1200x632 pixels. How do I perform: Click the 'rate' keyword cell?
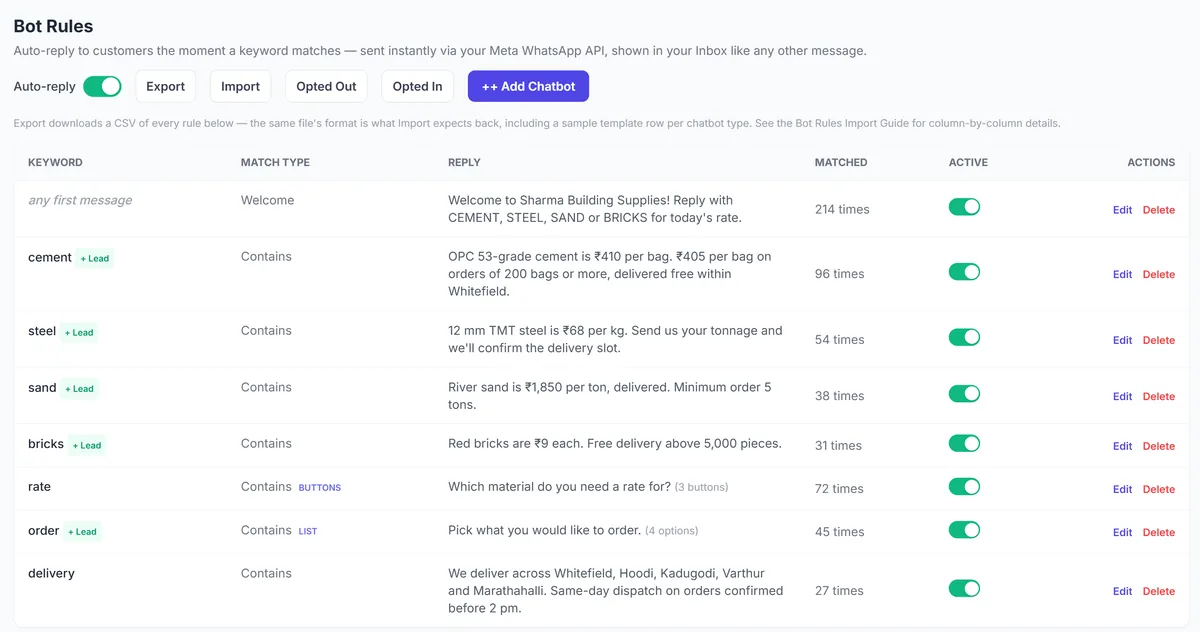[39, 487]
